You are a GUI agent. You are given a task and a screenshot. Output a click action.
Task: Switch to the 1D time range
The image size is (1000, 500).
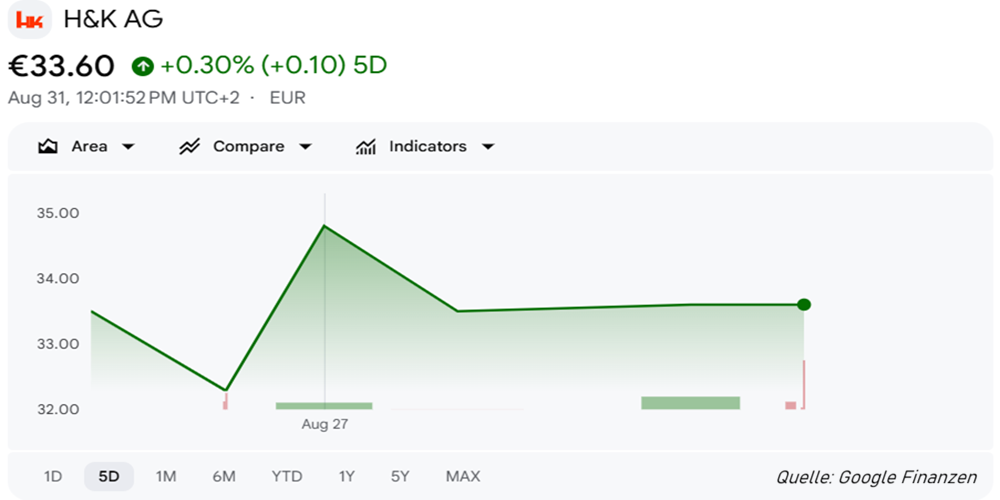point(53,476)
